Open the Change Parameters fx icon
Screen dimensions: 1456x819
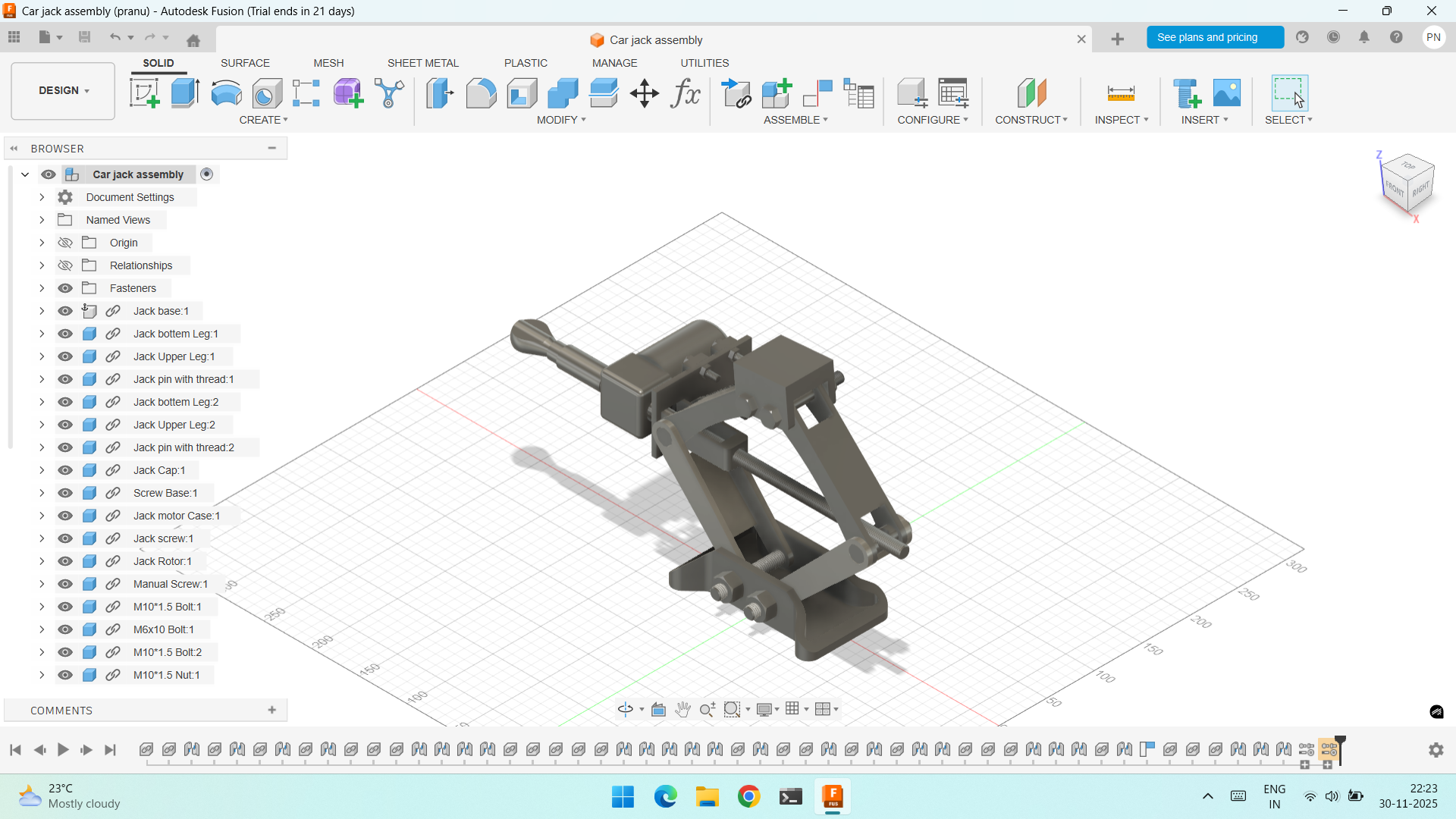[686, 93]
